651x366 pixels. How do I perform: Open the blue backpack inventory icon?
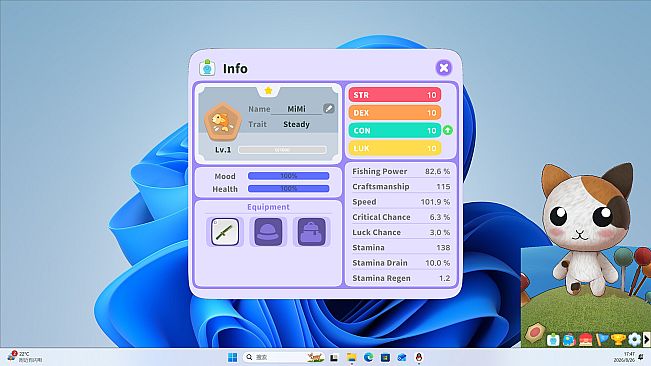569,340
